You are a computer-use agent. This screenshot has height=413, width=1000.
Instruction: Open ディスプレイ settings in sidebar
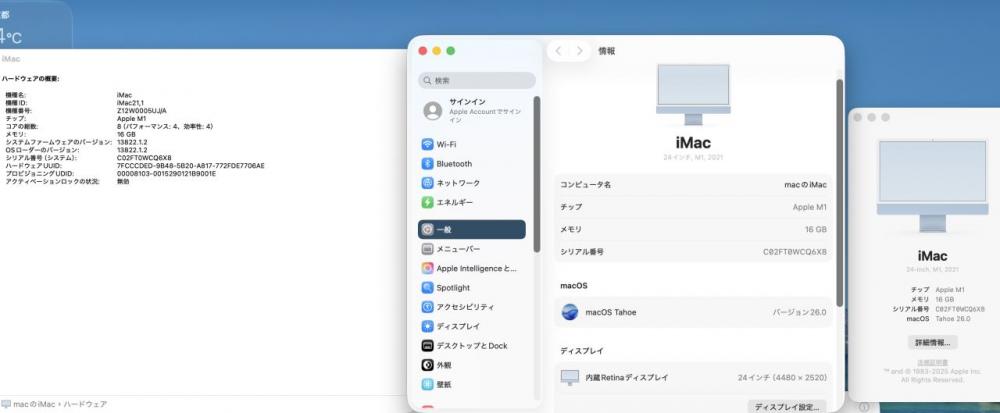pos(471,326)
